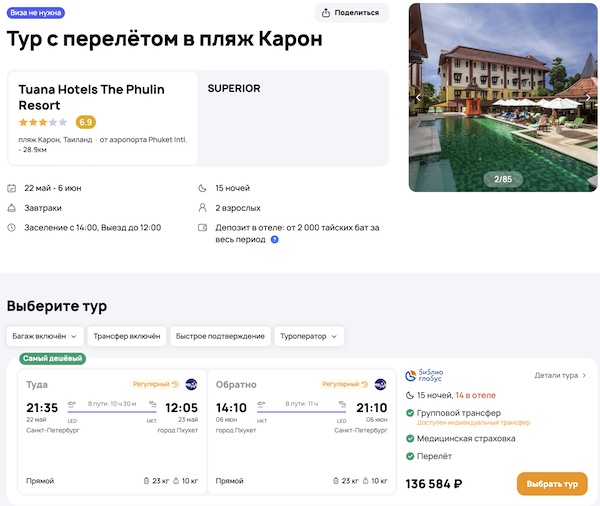Image resolution: width=600 pixels, height=506 pixels.
Task: Click the previous photo arrow on hotel image
Action: click(418, 98)
